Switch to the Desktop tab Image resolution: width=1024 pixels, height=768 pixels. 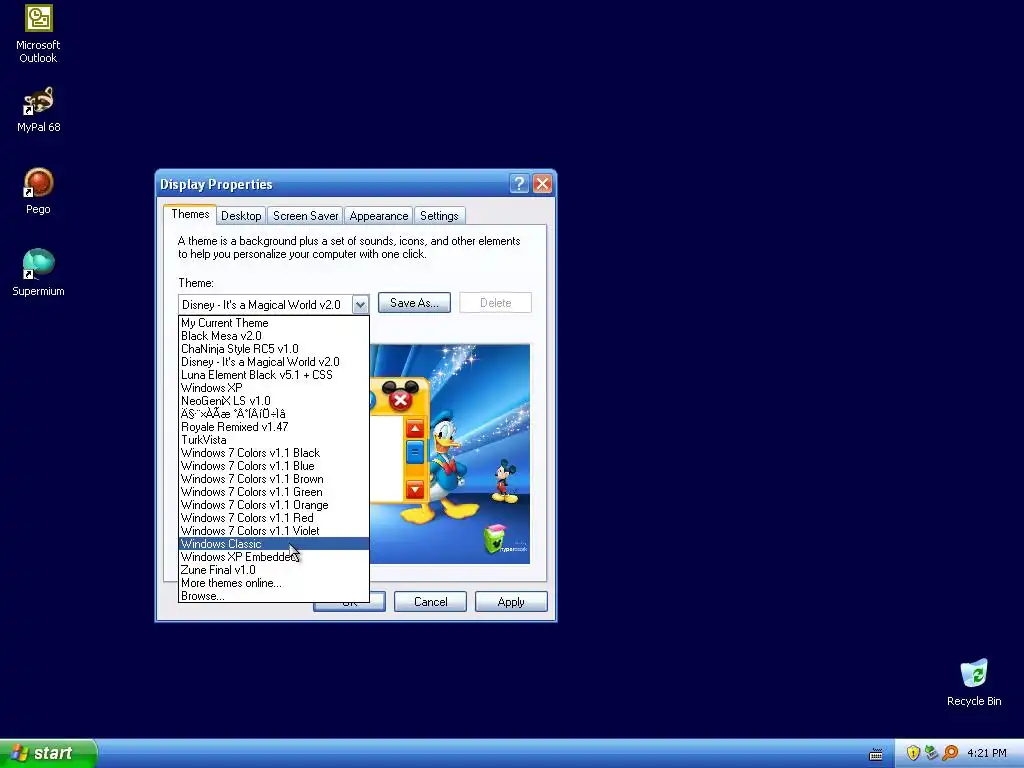[x=241, y=216]
